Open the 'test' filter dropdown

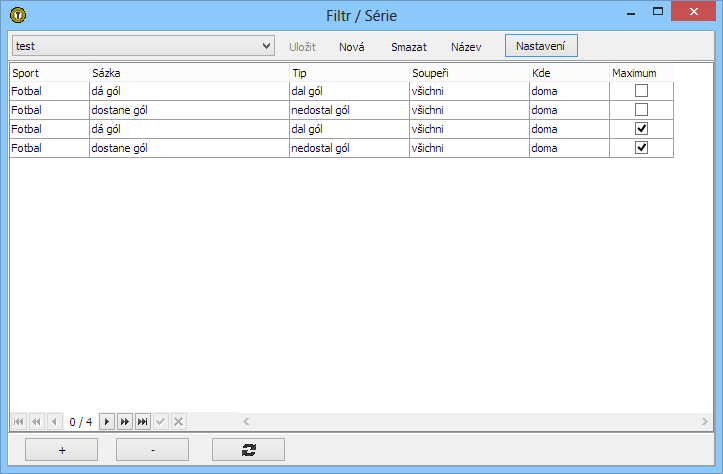266,46
